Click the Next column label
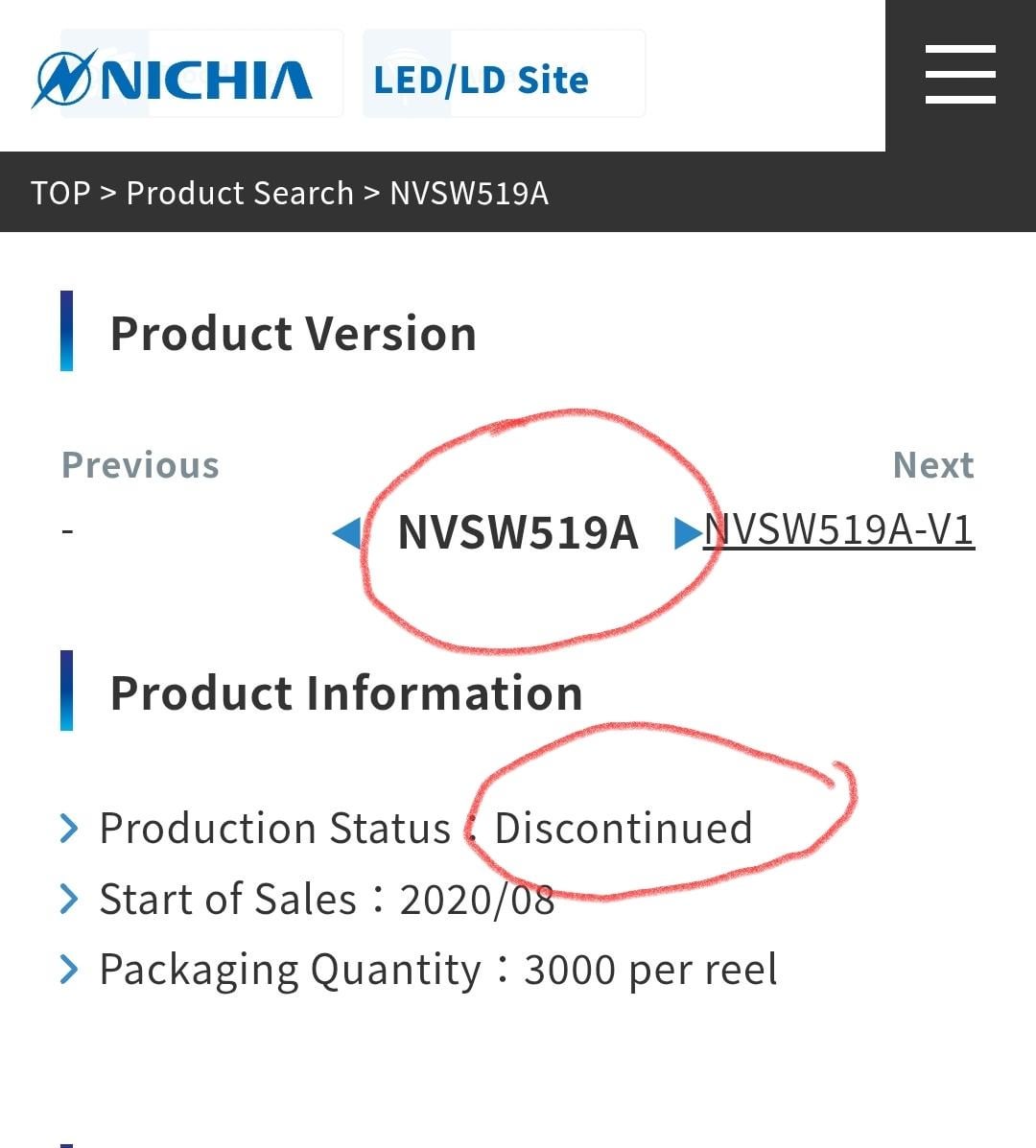1036x1148 pixels. tap(932, 465)
